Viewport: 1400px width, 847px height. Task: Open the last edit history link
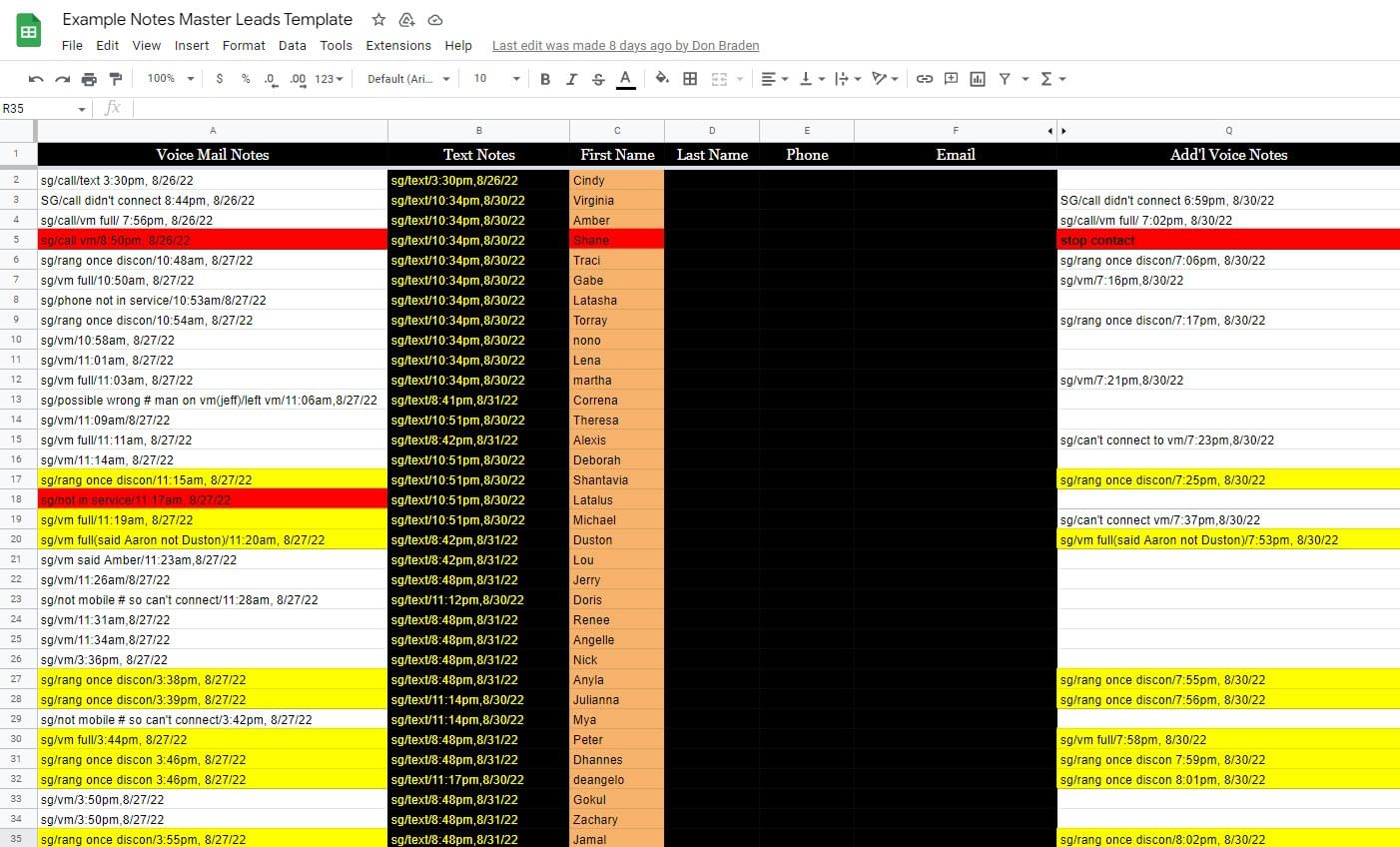coord(625,46)
